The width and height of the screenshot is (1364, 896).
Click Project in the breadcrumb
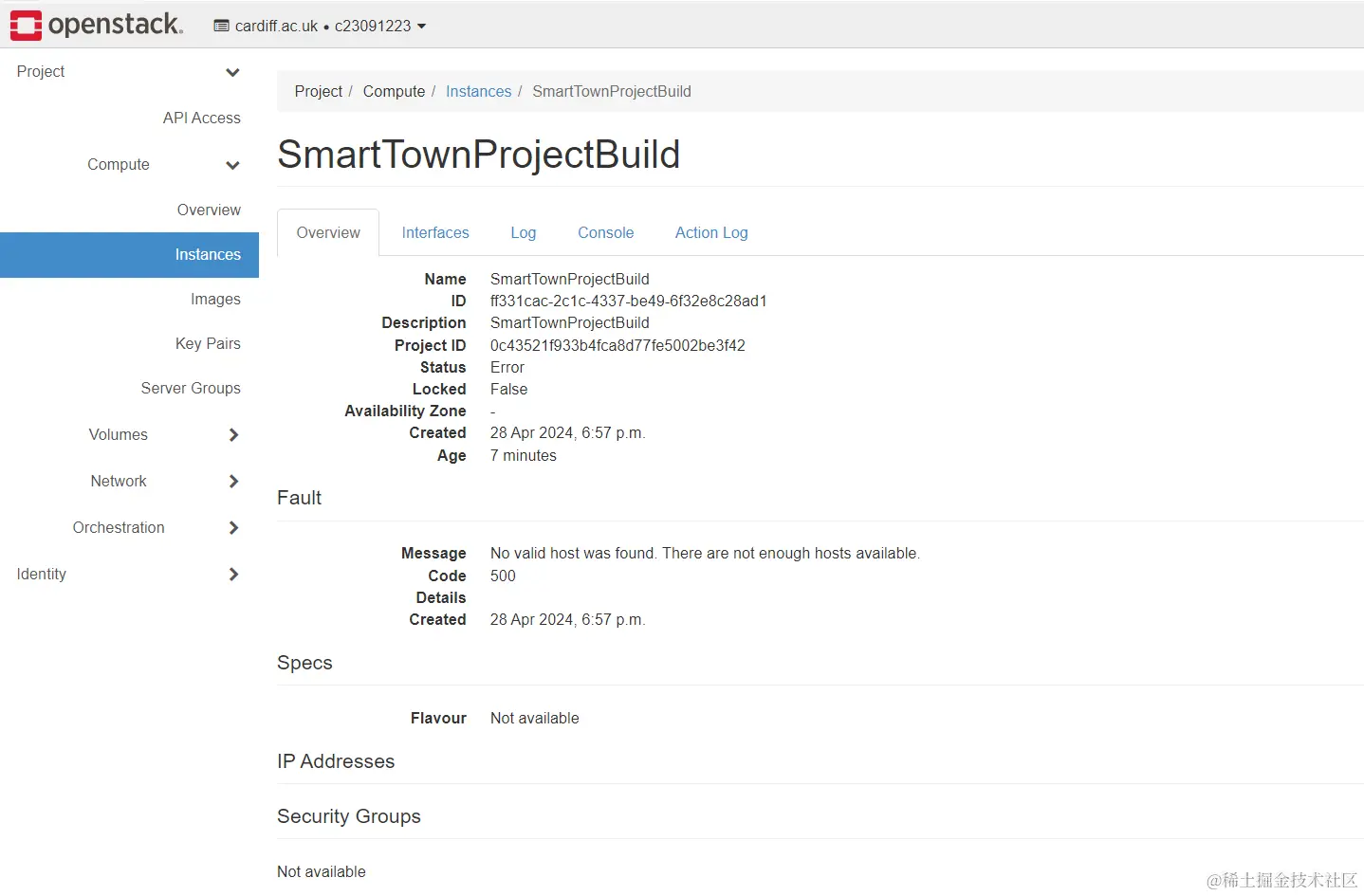(x=319, y=91)
